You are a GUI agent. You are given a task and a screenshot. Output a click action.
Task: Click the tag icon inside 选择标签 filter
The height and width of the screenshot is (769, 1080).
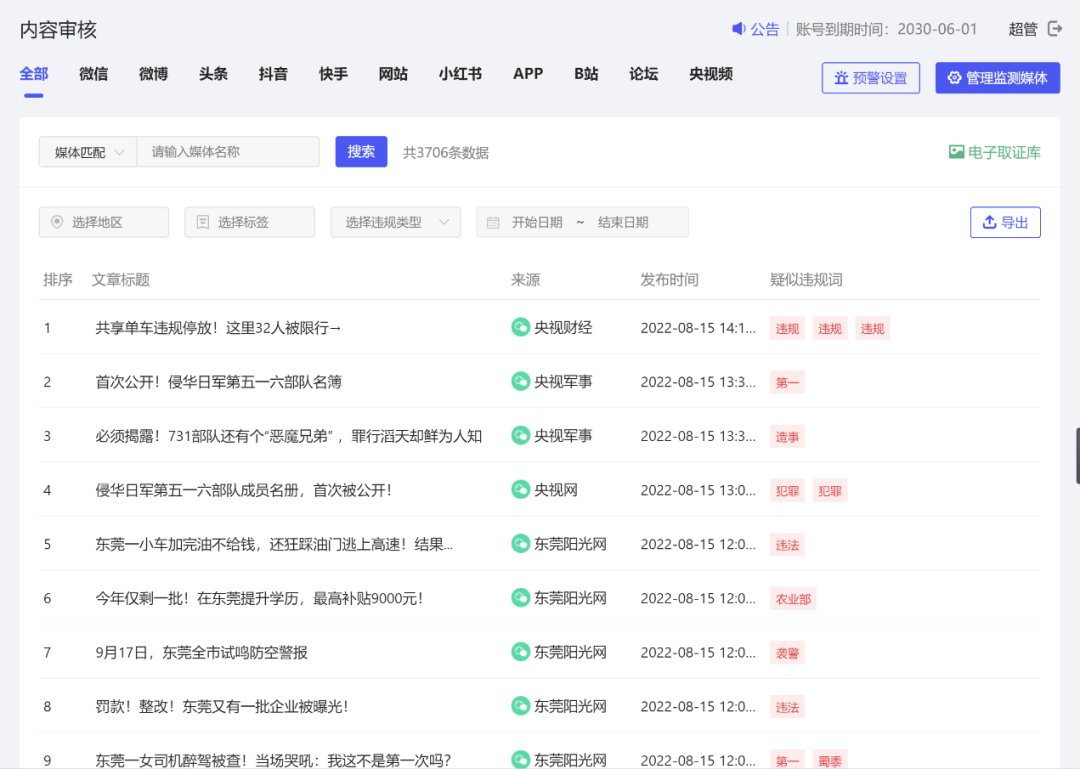point(201,222)
